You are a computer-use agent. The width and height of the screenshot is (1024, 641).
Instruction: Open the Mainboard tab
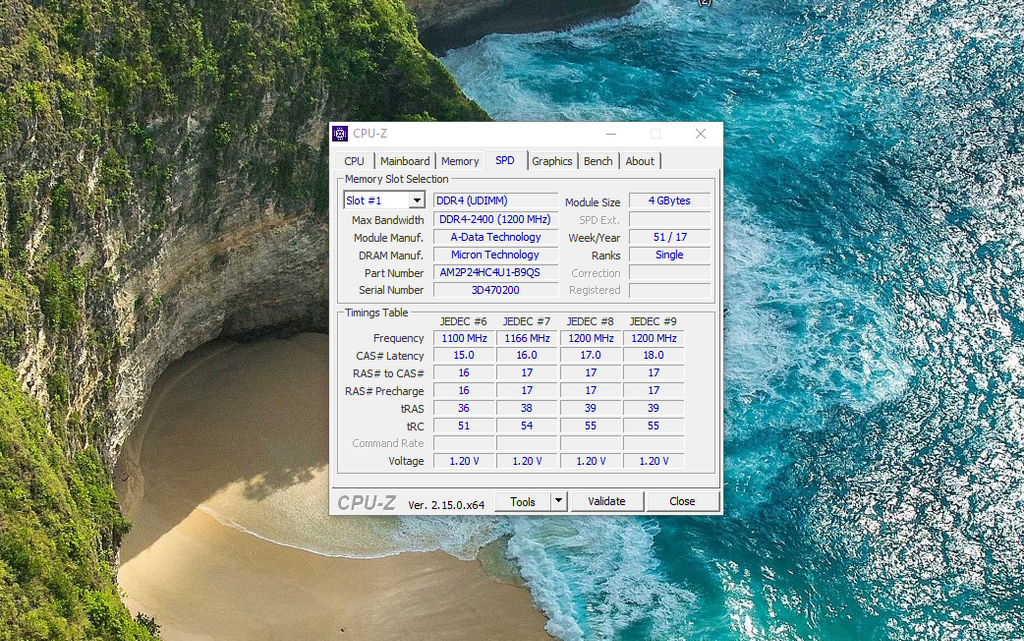point(405,161)
